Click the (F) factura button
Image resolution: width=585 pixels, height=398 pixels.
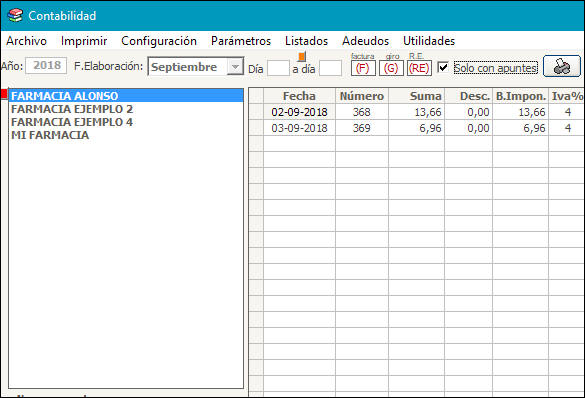tap(363, 68)
